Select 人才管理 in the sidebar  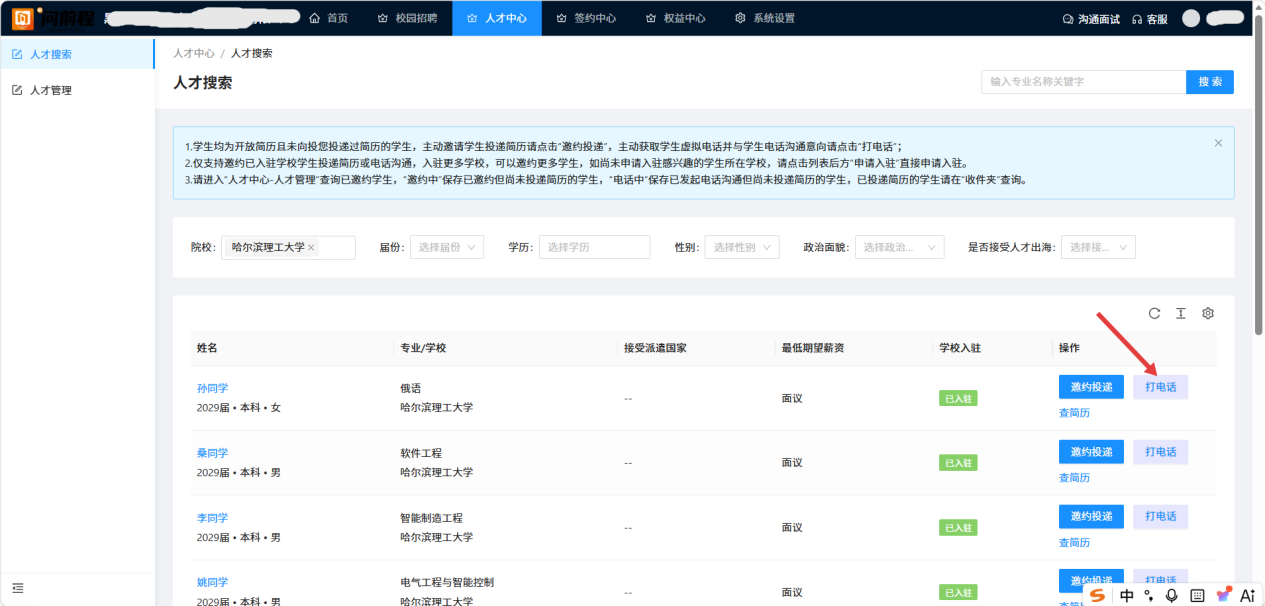point(78,90)
